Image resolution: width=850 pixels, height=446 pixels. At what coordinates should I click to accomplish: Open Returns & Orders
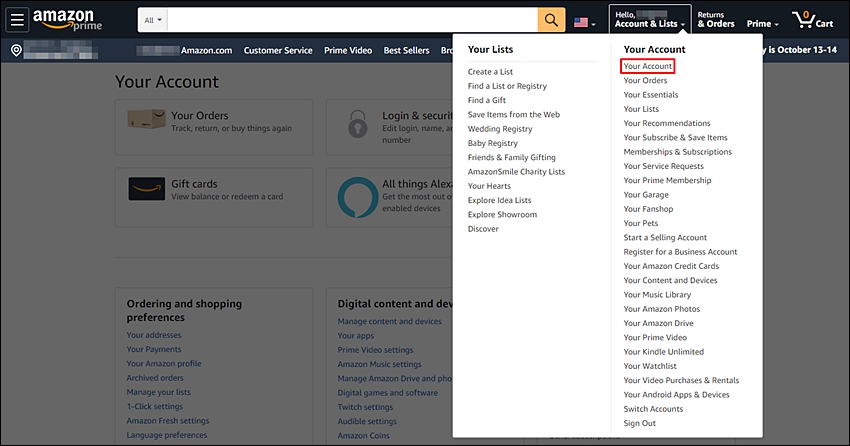coord(716,20)
